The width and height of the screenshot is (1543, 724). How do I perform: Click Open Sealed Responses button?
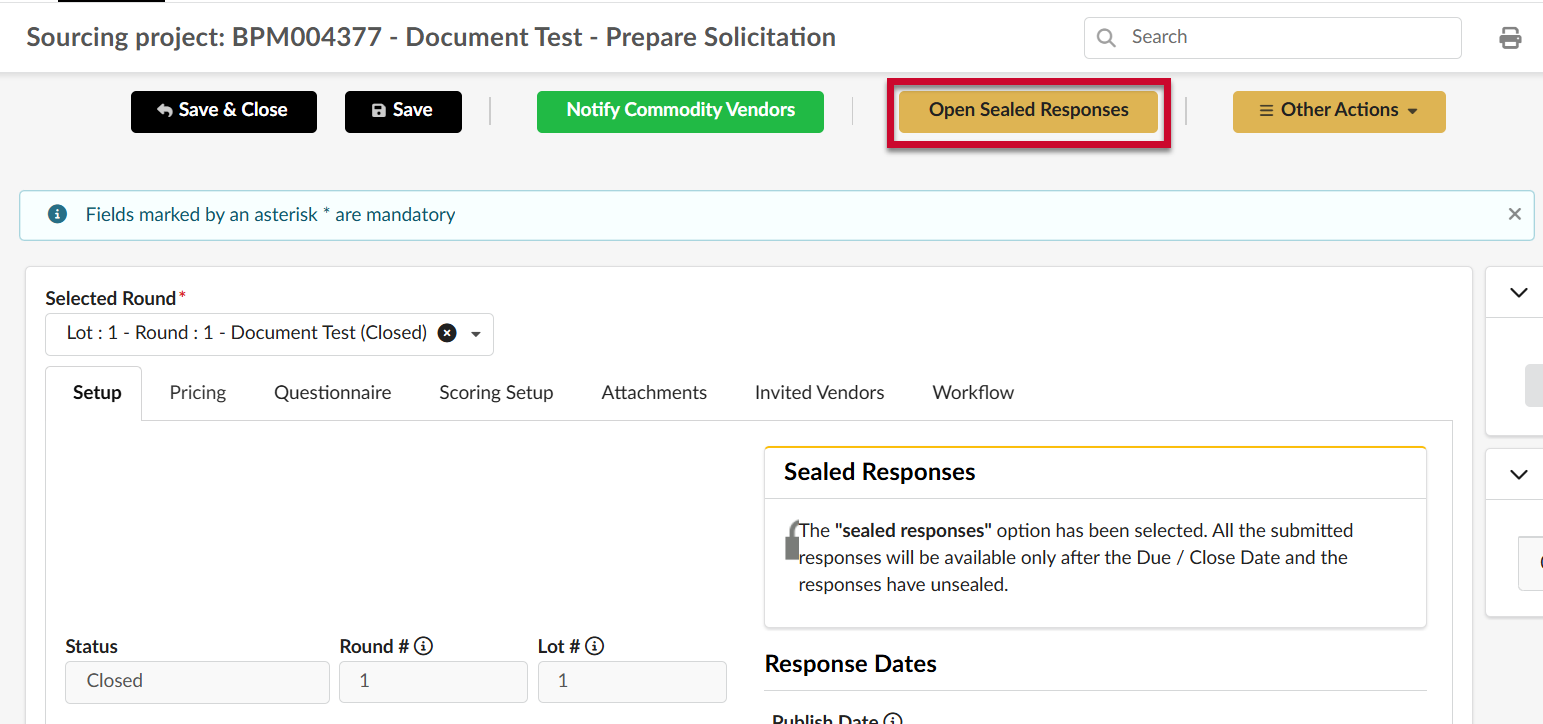click(x=1028, y=111)
